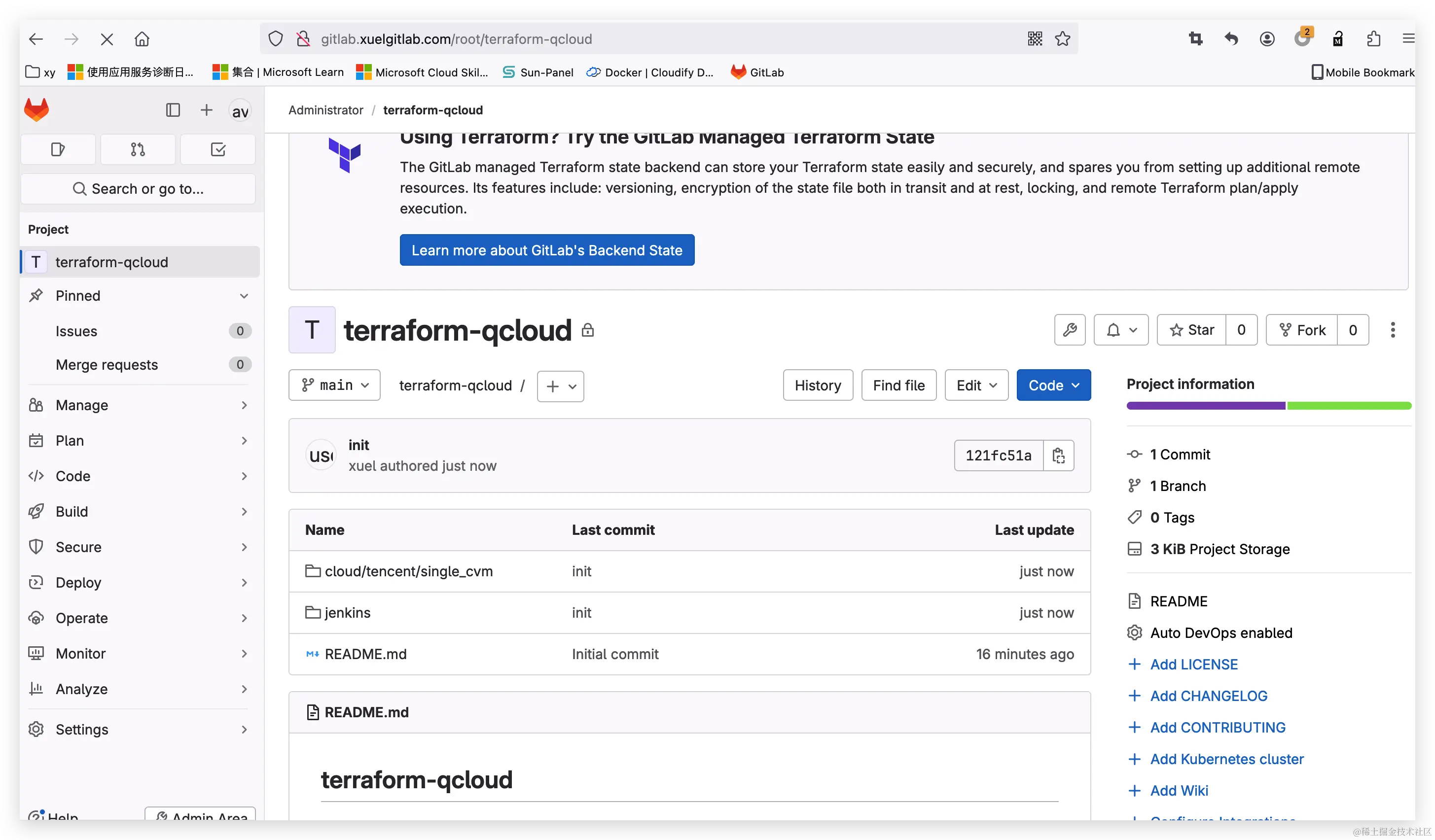
Task: Expand the Manage sidebar section
Action: pos(139,405)
